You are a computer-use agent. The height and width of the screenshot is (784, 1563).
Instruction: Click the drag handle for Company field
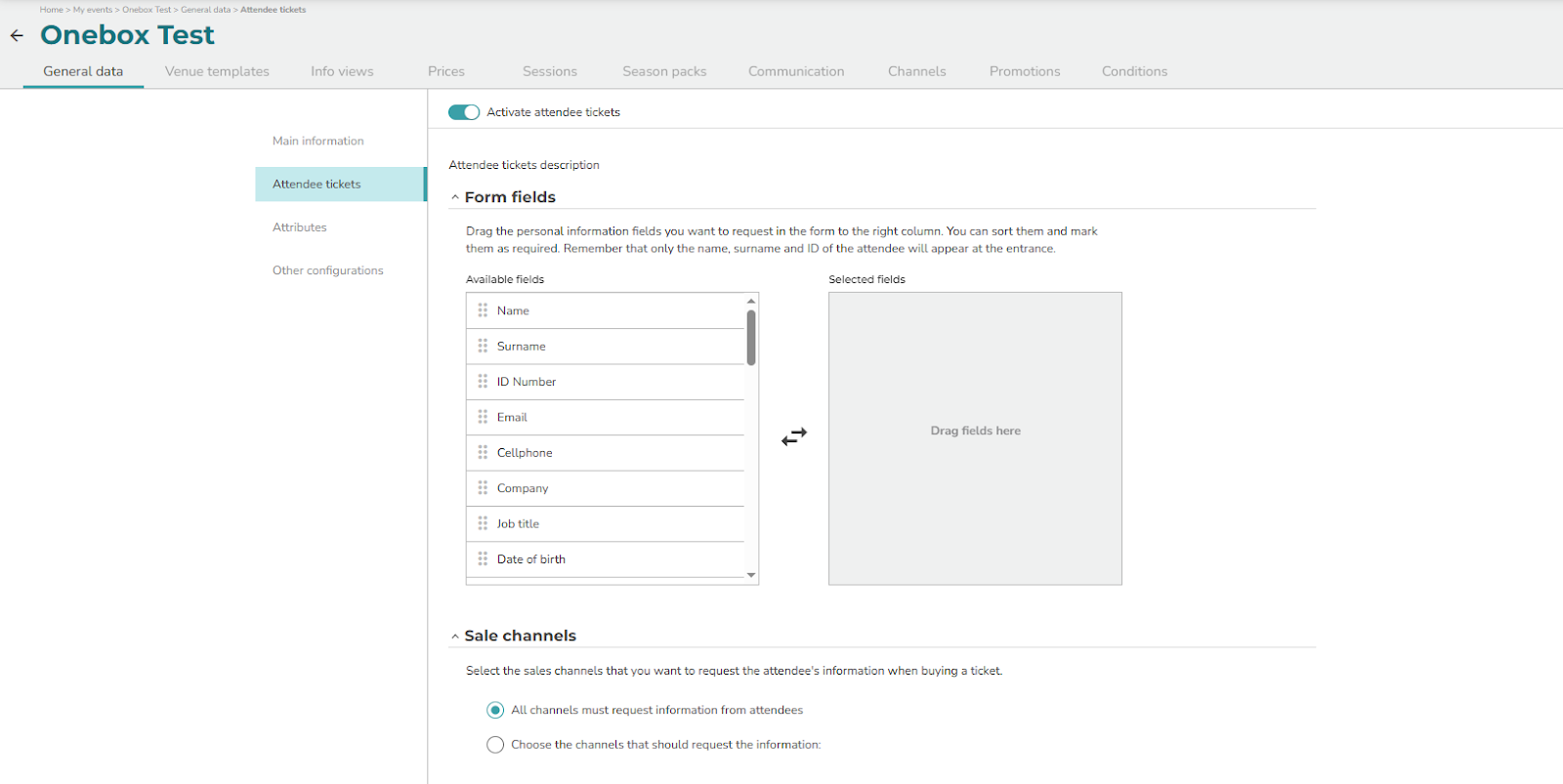(483, 488)
